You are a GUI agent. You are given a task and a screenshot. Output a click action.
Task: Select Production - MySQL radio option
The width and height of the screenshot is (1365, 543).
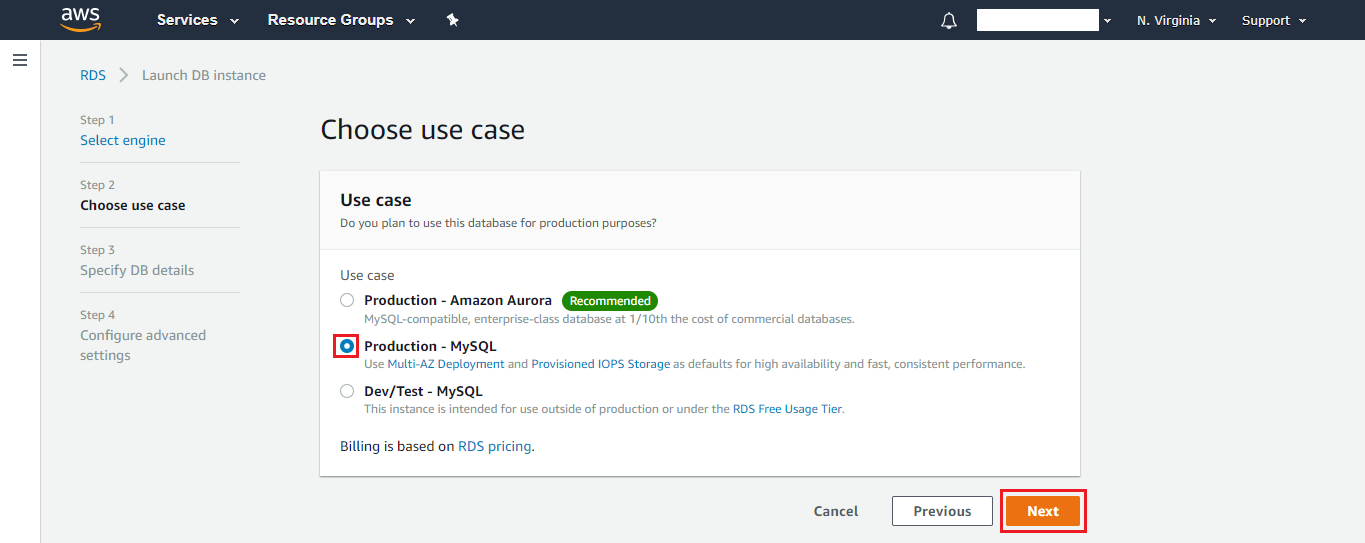[x=347, y=346]
